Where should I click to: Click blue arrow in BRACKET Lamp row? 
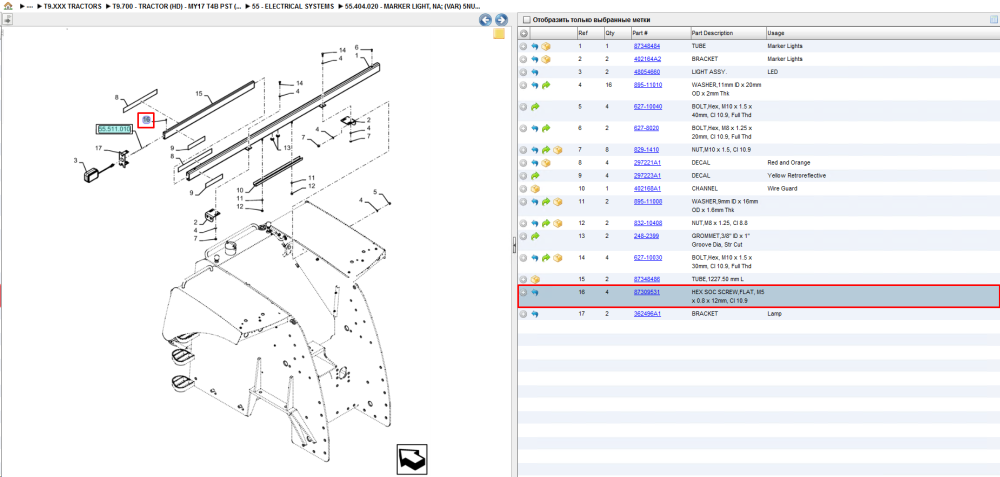[x=534, y=314]
